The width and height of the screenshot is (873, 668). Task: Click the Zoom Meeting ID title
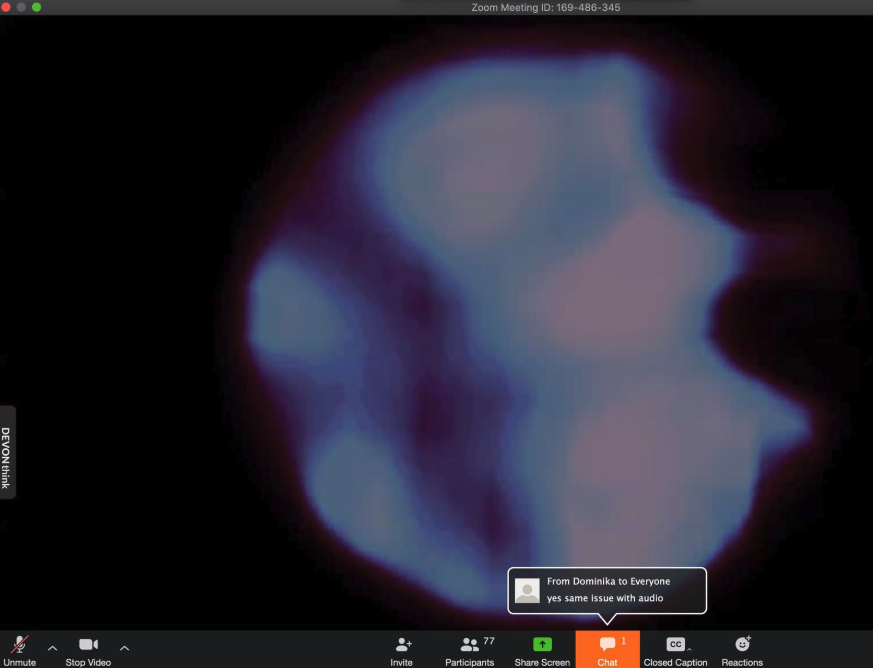(x=546, y=7)
